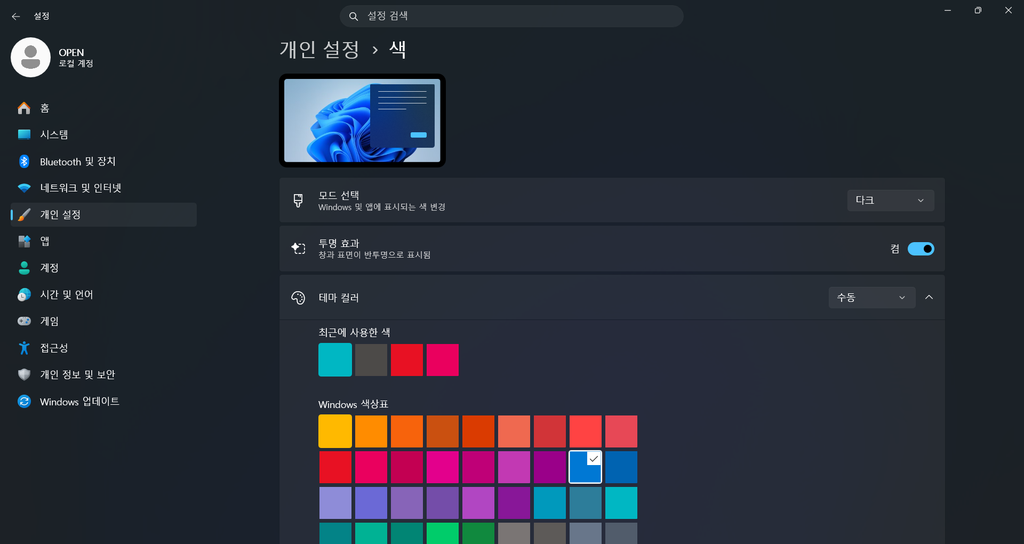1024x544 pixels.
Task: Select recent dark gray color swatch
Action: [371, 360]
